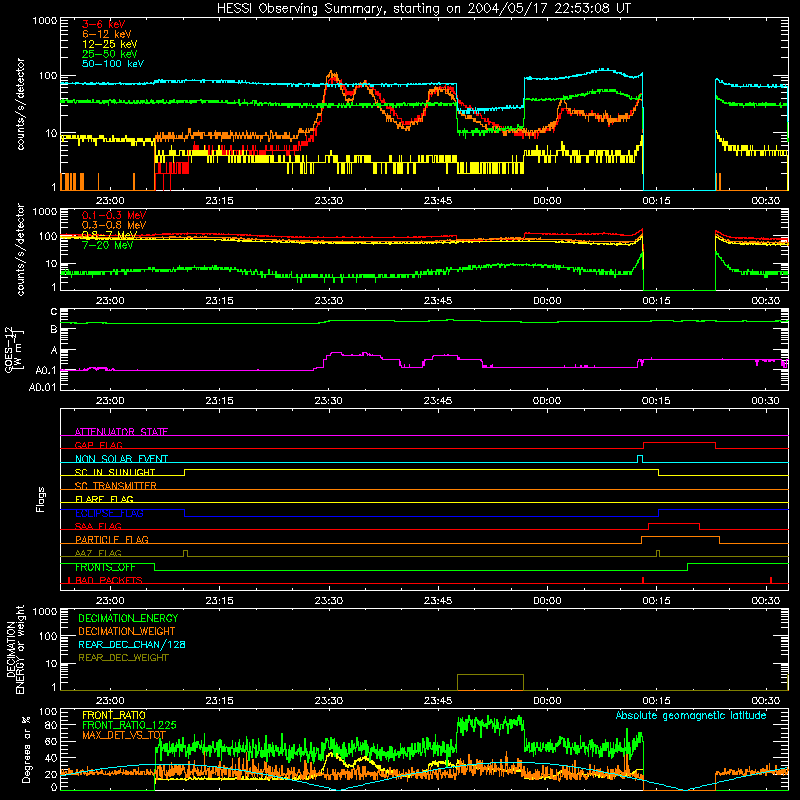
Task: Select the 25-50 keV legend label
Action: (x=109, y=54)
